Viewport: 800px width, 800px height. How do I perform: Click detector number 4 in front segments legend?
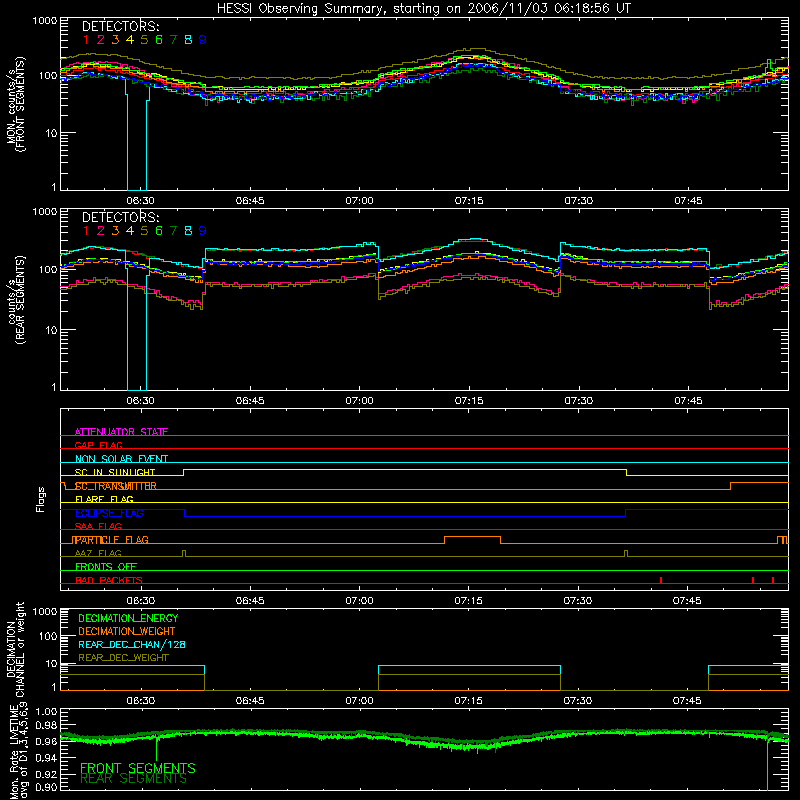(130, 40)
